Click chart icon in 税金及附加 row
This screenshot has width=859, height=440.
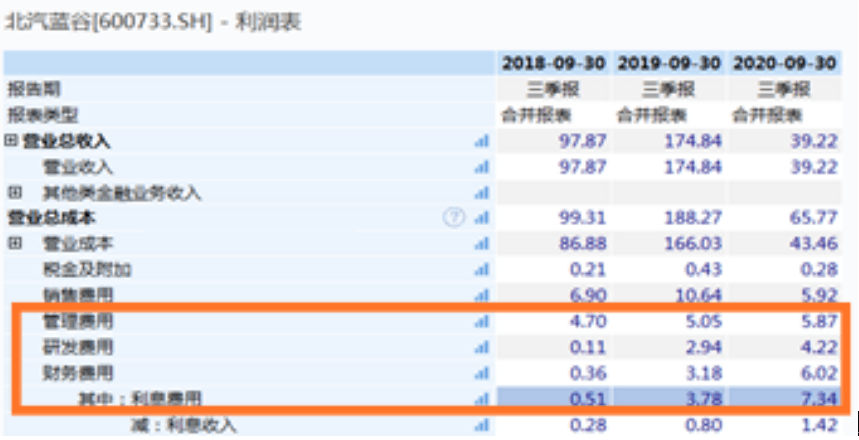(x=480, y=270)
